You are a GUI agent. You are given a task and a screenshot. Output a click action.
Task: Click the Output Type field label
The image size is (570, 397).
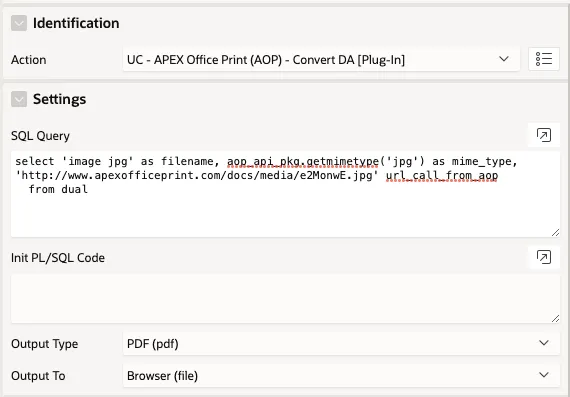coord(45,344)
